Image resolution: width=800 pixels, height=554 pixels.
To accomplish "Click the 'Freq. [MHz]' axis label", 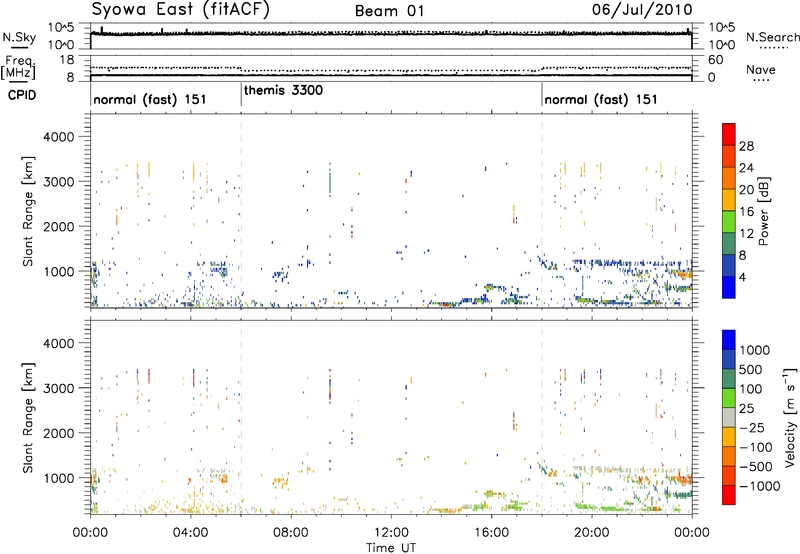I will tap(19, 68).
